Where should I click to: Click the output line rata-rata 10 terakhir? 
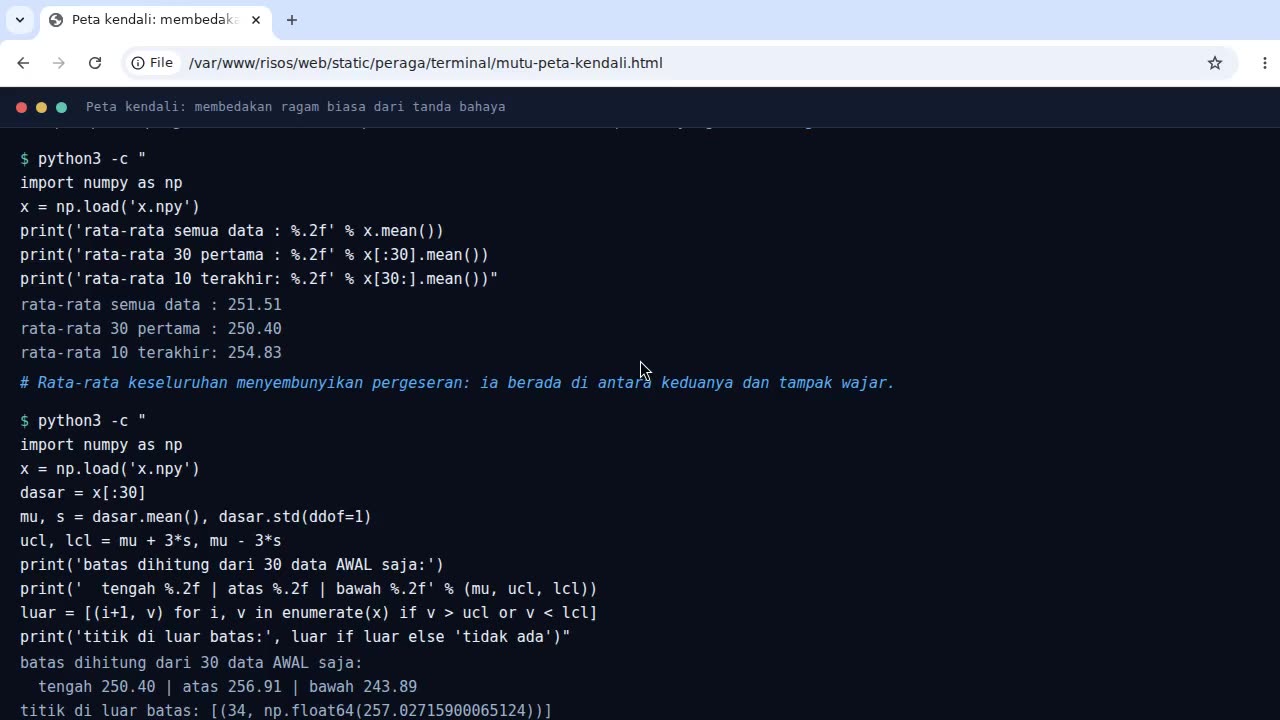151,353
